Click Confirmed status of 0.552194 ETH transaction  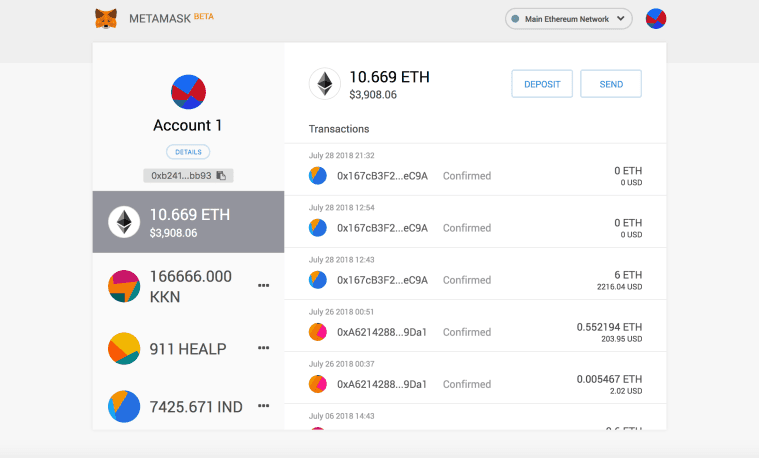(x=467, y=332)
